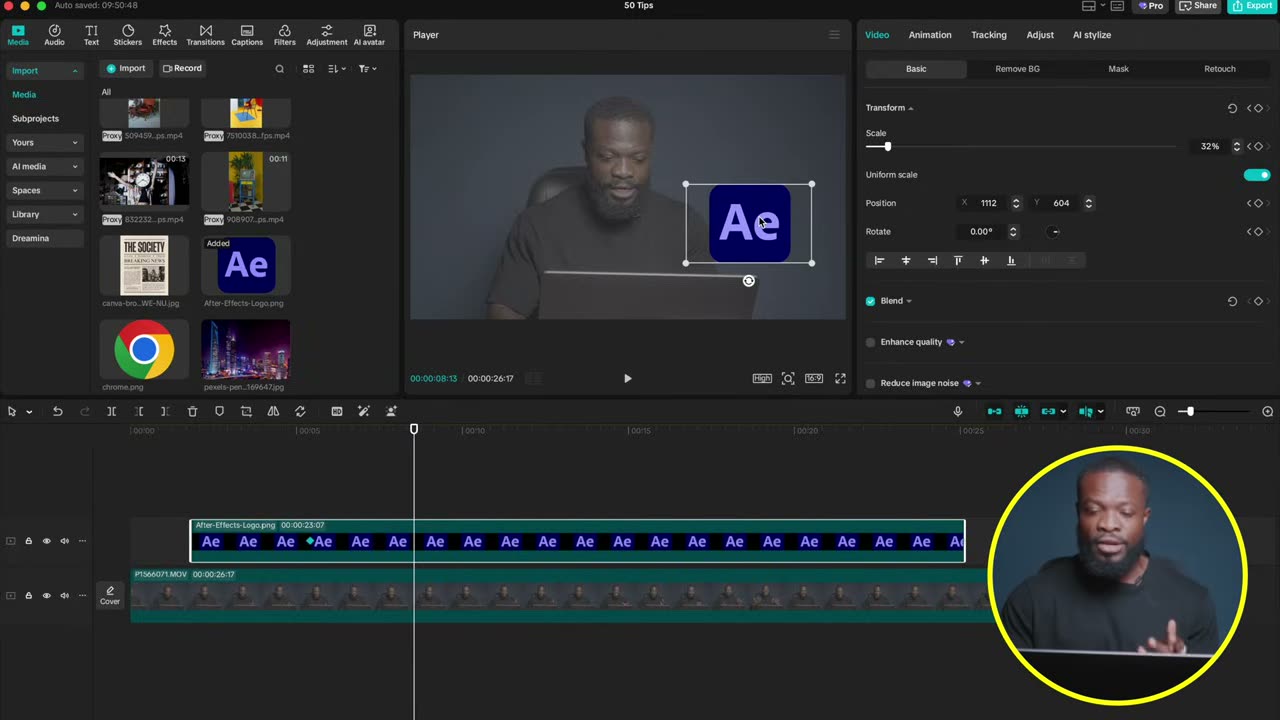Align the clip to the top edge
Screen dimensions: 1280x720
tap(958, 260)
